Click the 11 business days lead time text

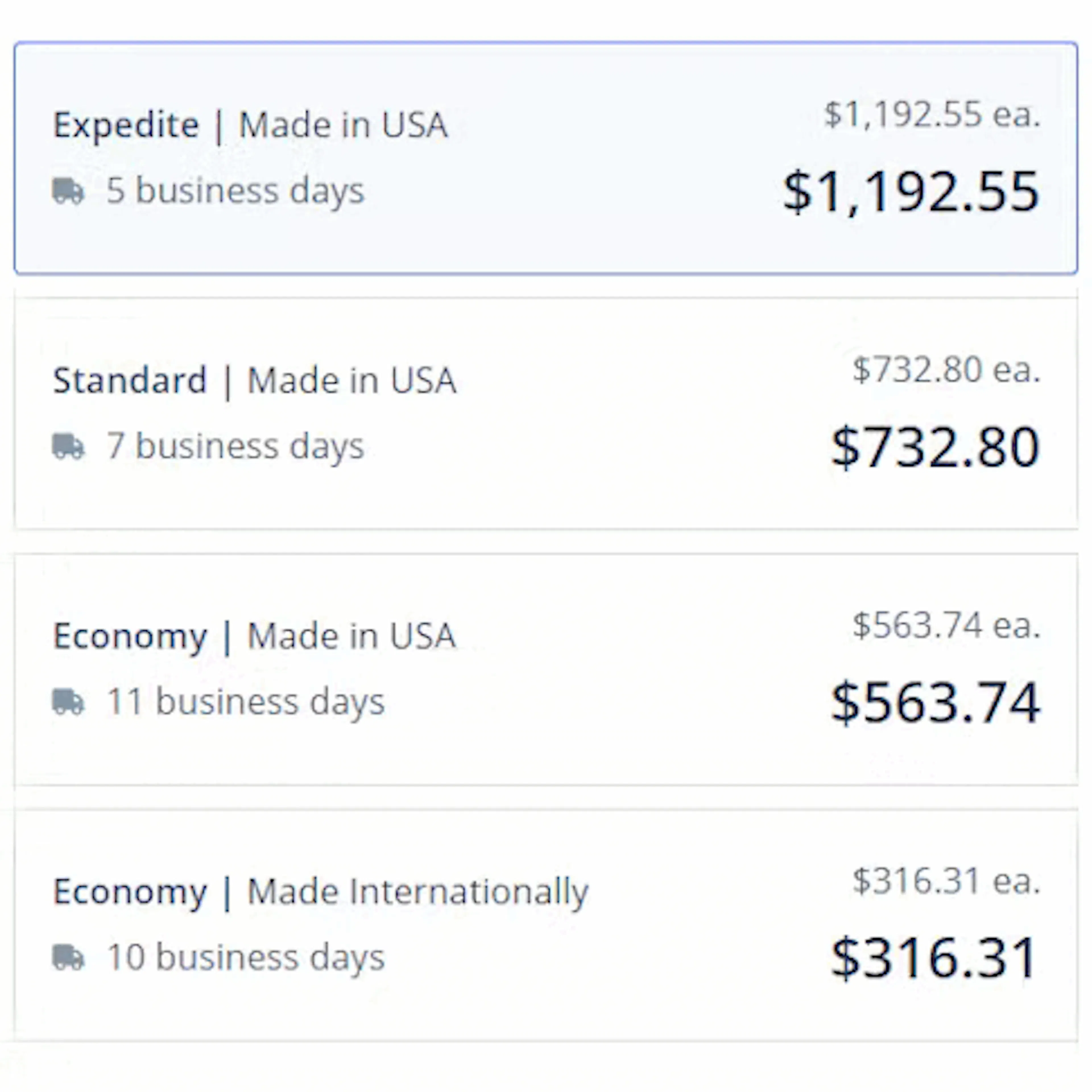[246, 702]
